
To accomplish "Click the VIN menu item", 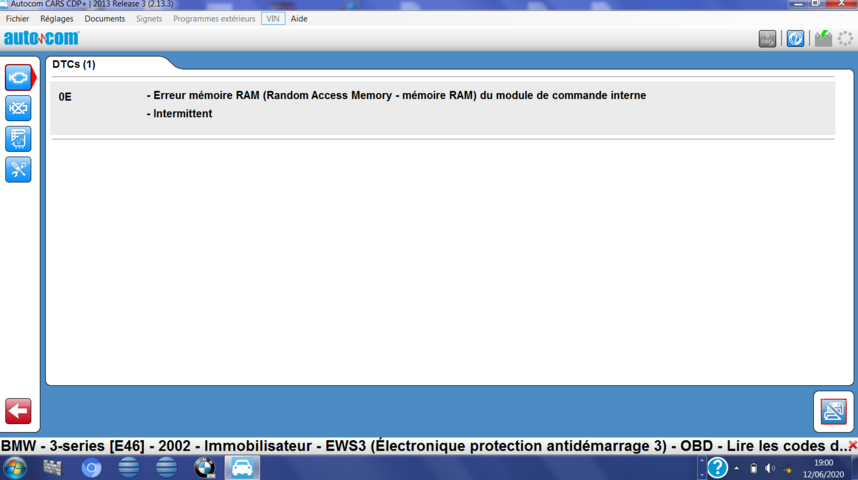I will click(x=273, y=19).
